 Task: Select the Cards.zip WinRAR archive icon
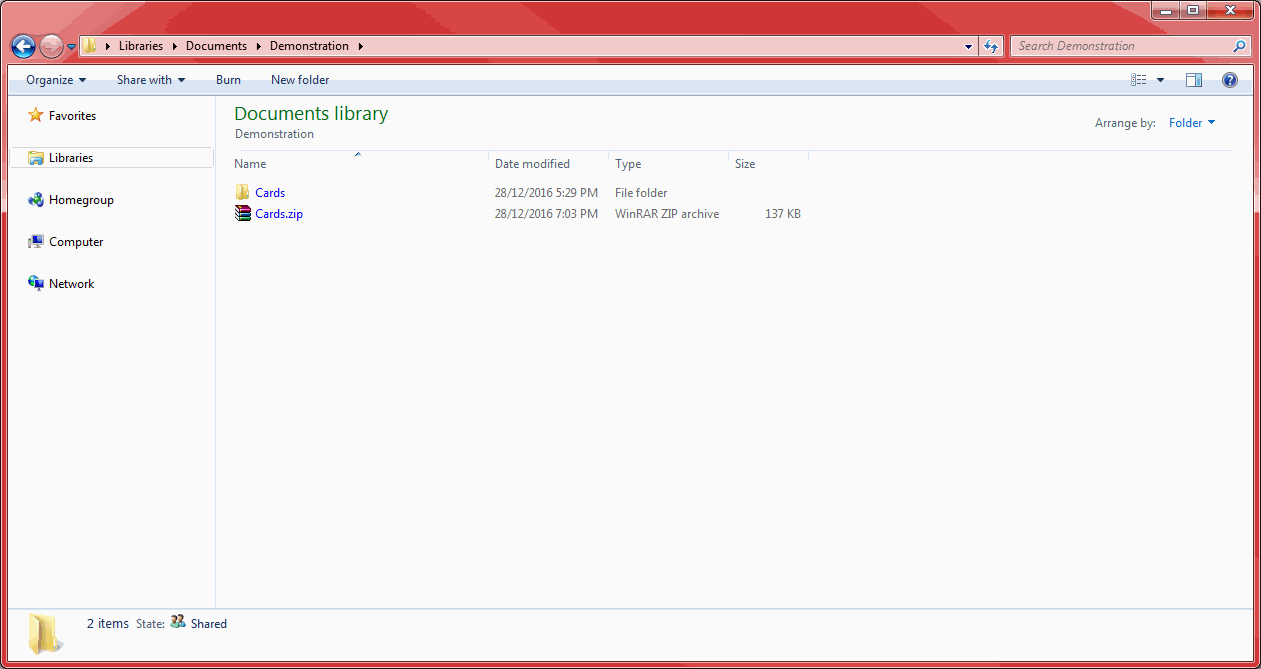pos(243,213)
